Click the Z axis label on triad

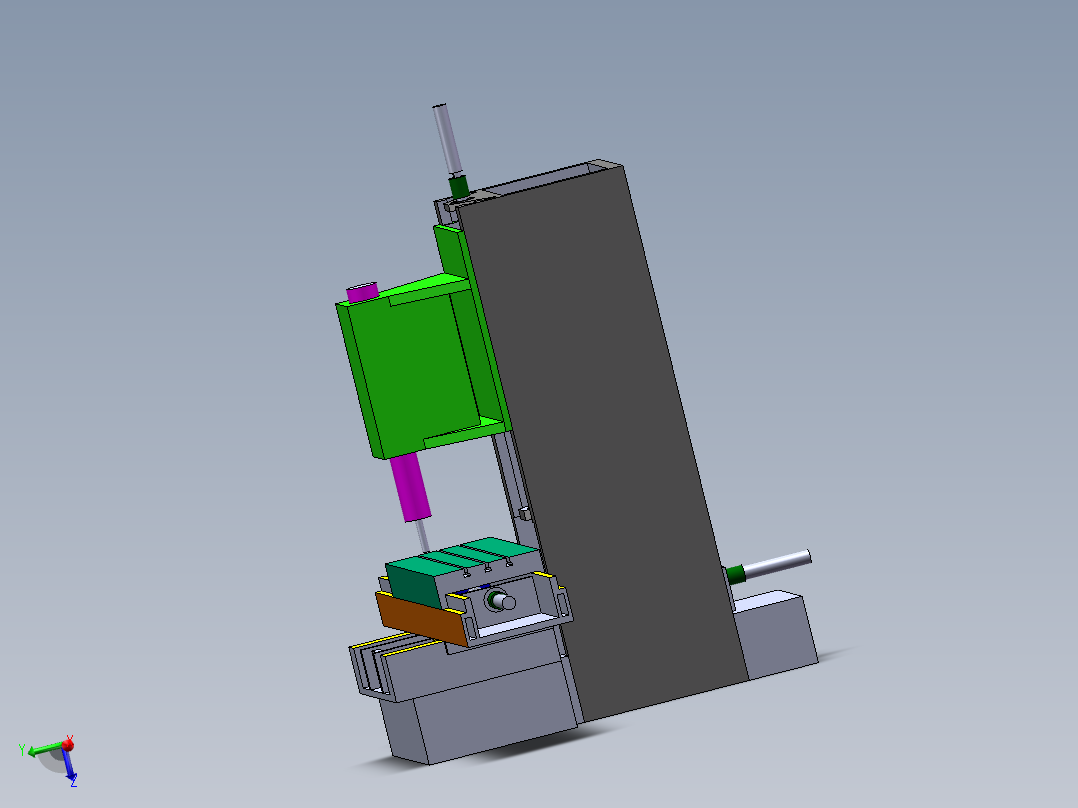click(74, 782)
